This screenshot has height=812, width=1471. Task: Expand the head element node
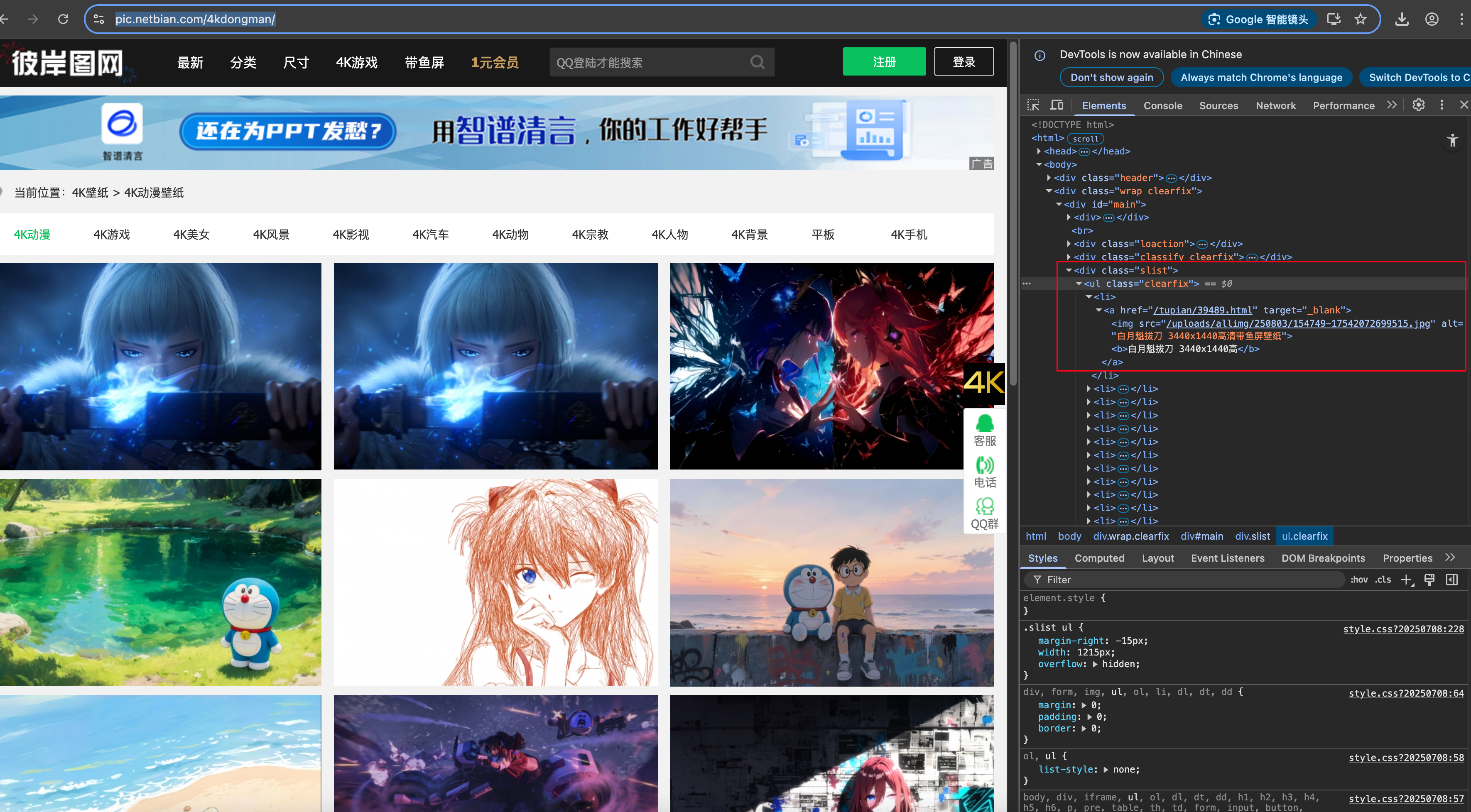pyautogui.click(x=1039, y=151)
